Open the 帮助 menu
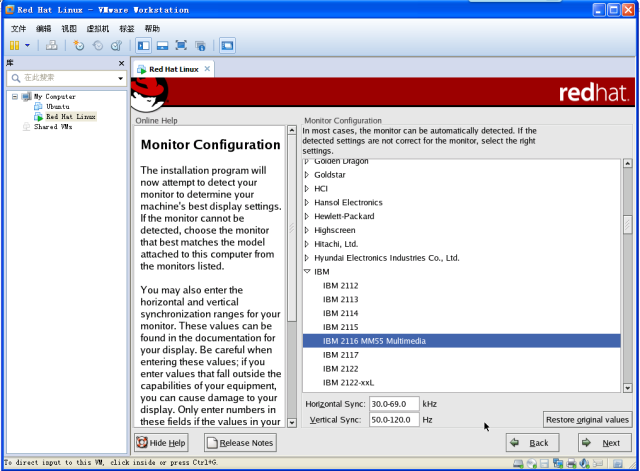This screenshot has height=471, width=640. (x=152, y=29)
